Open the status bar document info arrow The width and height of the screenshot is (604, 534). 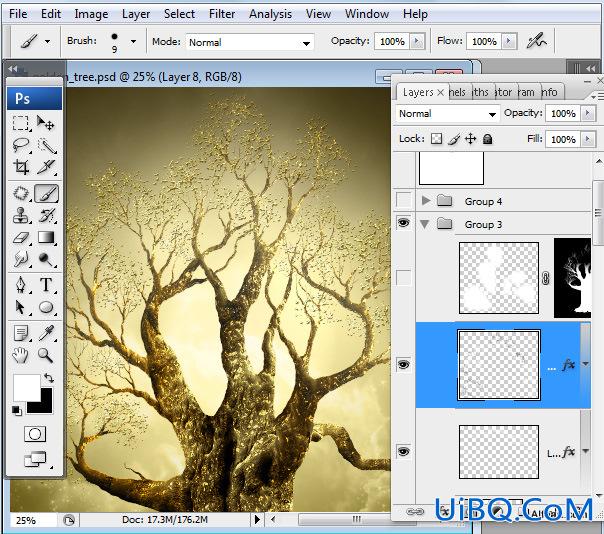257,520
